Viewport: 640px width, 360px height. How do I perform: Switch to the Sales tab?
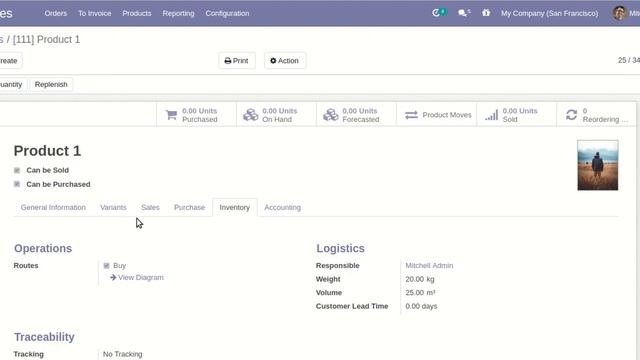pos(150,207)
